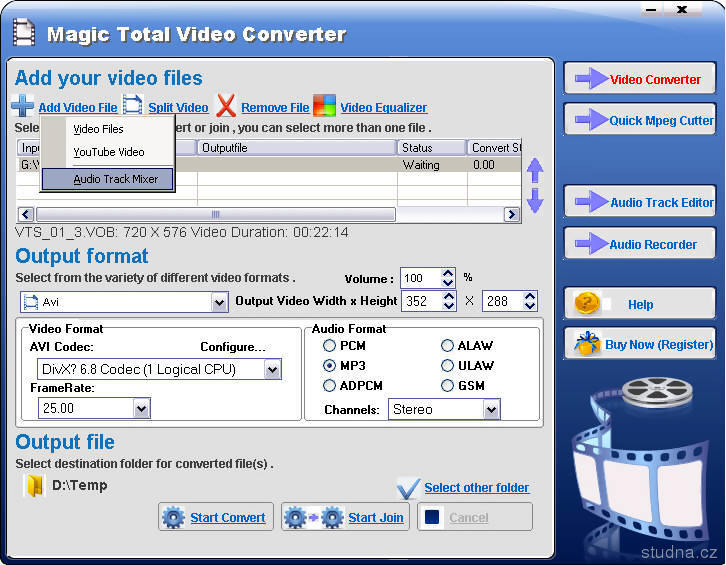Click the gold coin Help icon
The image size is (726, 565).
click(587, 303)
